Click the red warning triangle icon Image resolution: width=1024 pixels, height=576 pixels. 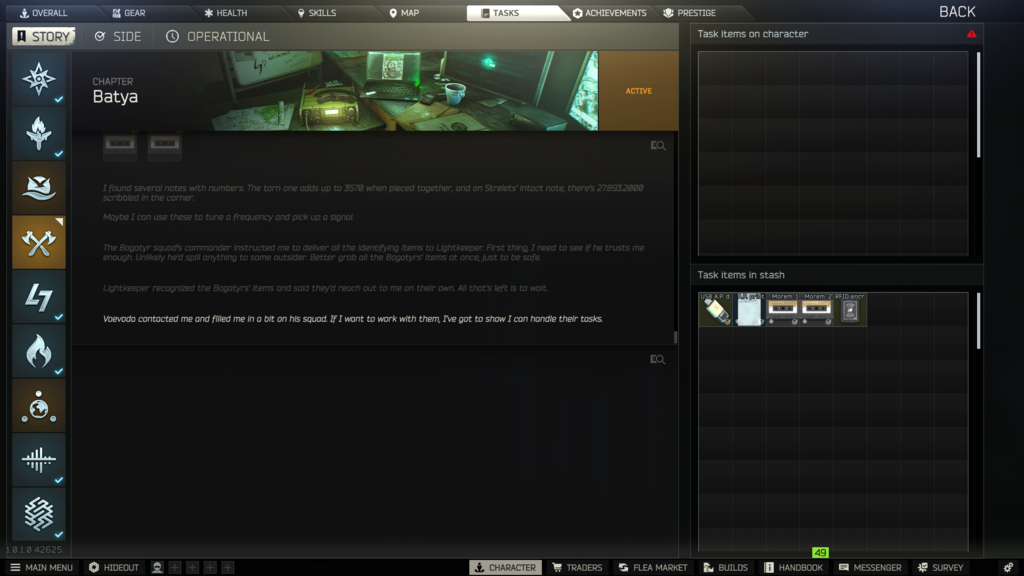point(971,34)
